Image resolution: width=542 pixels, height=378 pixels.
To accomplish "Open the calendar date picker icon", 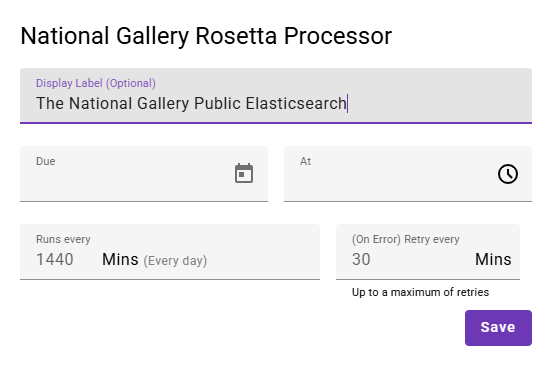I will 244,173.
